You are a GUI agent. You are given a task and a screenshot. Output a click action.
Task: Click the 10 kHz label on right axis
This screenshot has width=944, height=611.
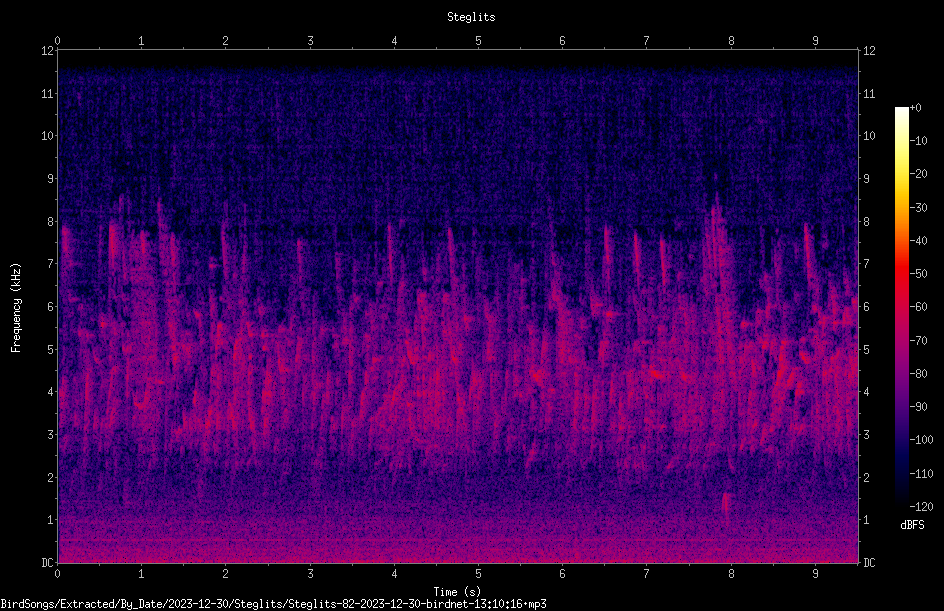click(x=869, y=135)
